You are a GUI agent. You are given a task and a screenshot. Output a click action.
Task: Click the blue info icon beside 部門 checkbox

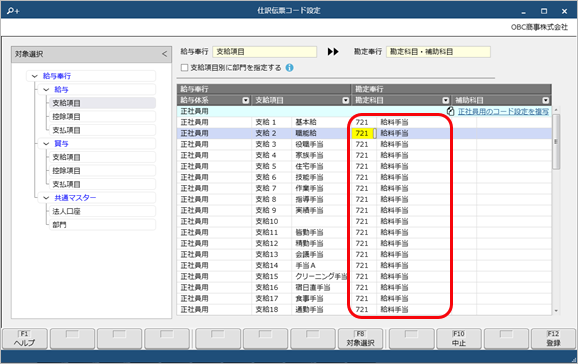(290, 68)
